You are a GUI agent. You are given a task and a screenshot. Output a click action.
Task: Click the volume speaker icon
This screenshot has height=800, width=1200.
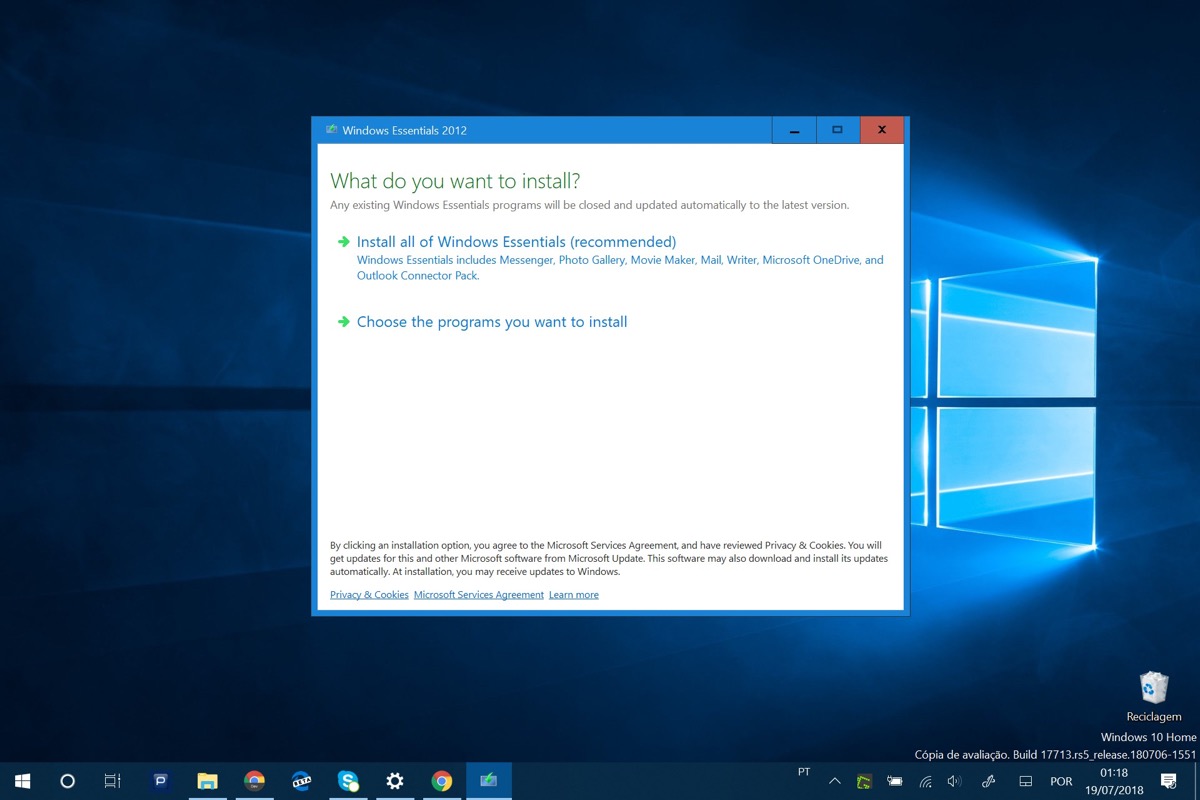point(954,781)
